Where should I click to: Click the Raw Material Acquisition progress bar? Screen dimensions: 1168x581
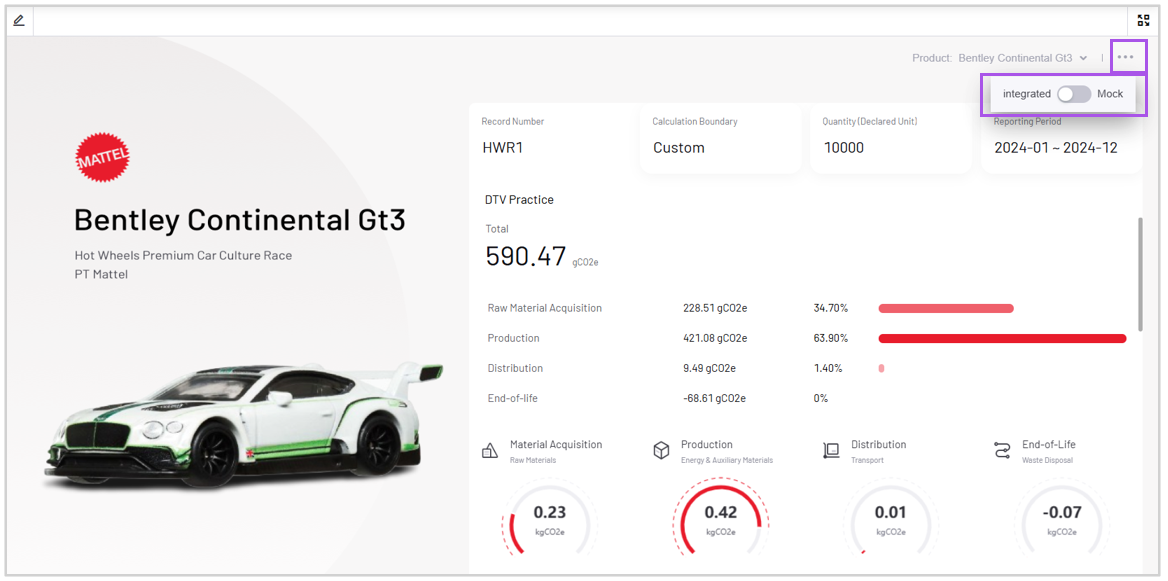(x=946, y=308)
